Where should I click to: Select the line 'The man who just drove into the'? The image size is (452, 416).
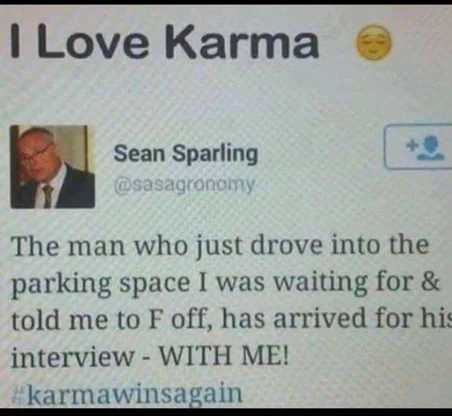221,247
